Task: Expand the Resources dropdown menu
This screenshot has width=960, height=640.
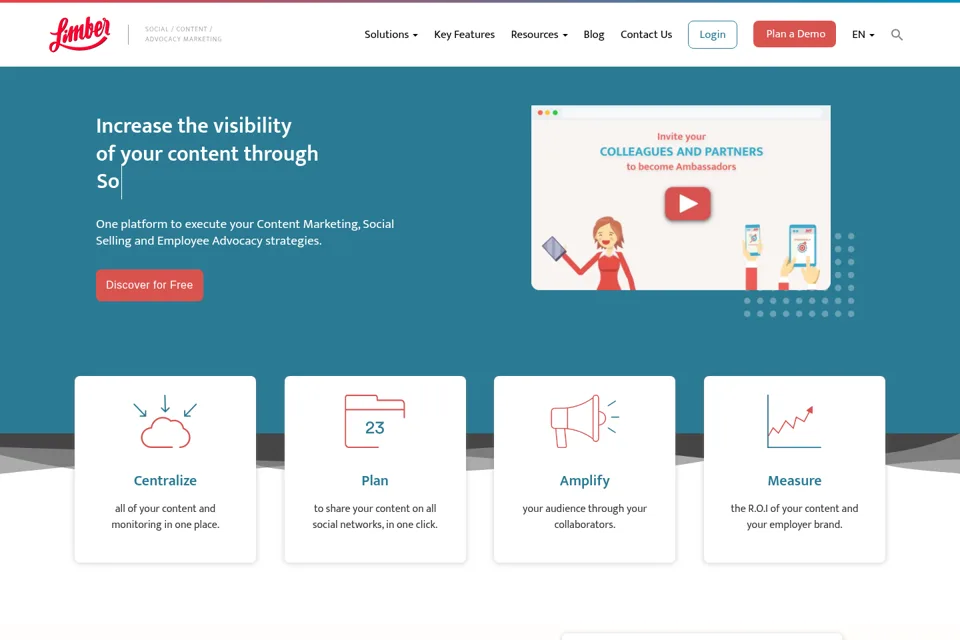Action: [539, 35]
